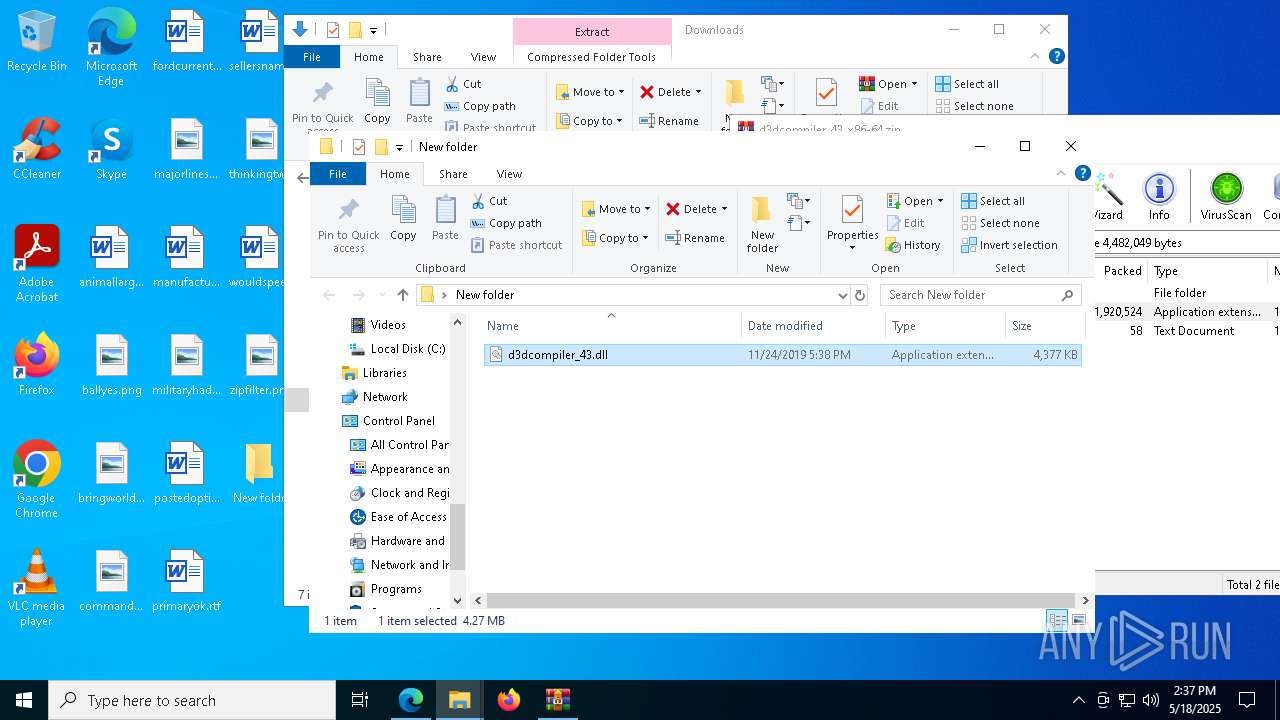
Task: Switch to Home tab in New folder window
Action: tap(394, 174)
